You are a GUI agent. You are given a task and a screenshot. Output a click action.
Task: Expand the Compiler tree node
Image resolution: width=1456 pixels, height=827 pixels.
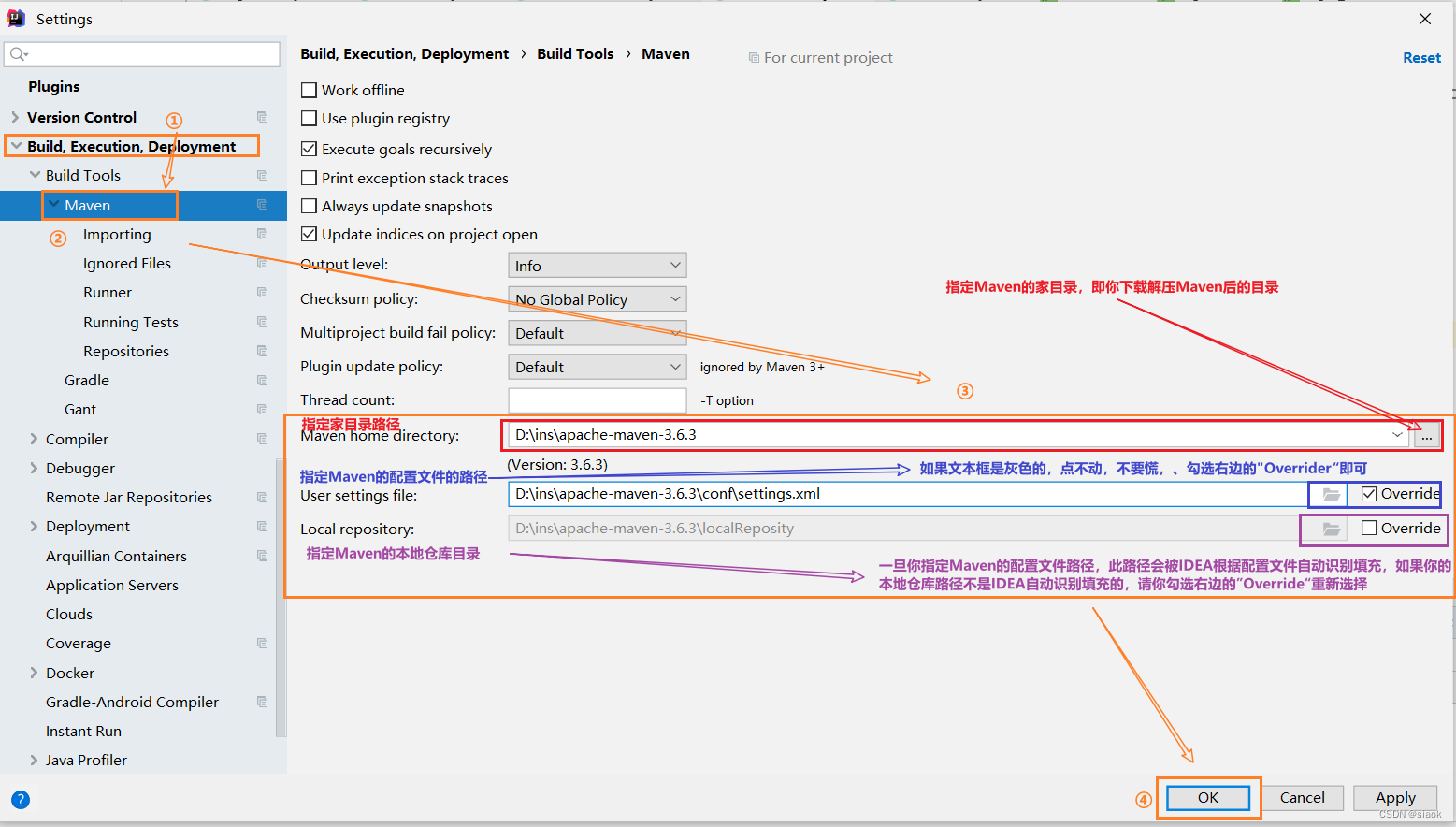pos(34,439)
